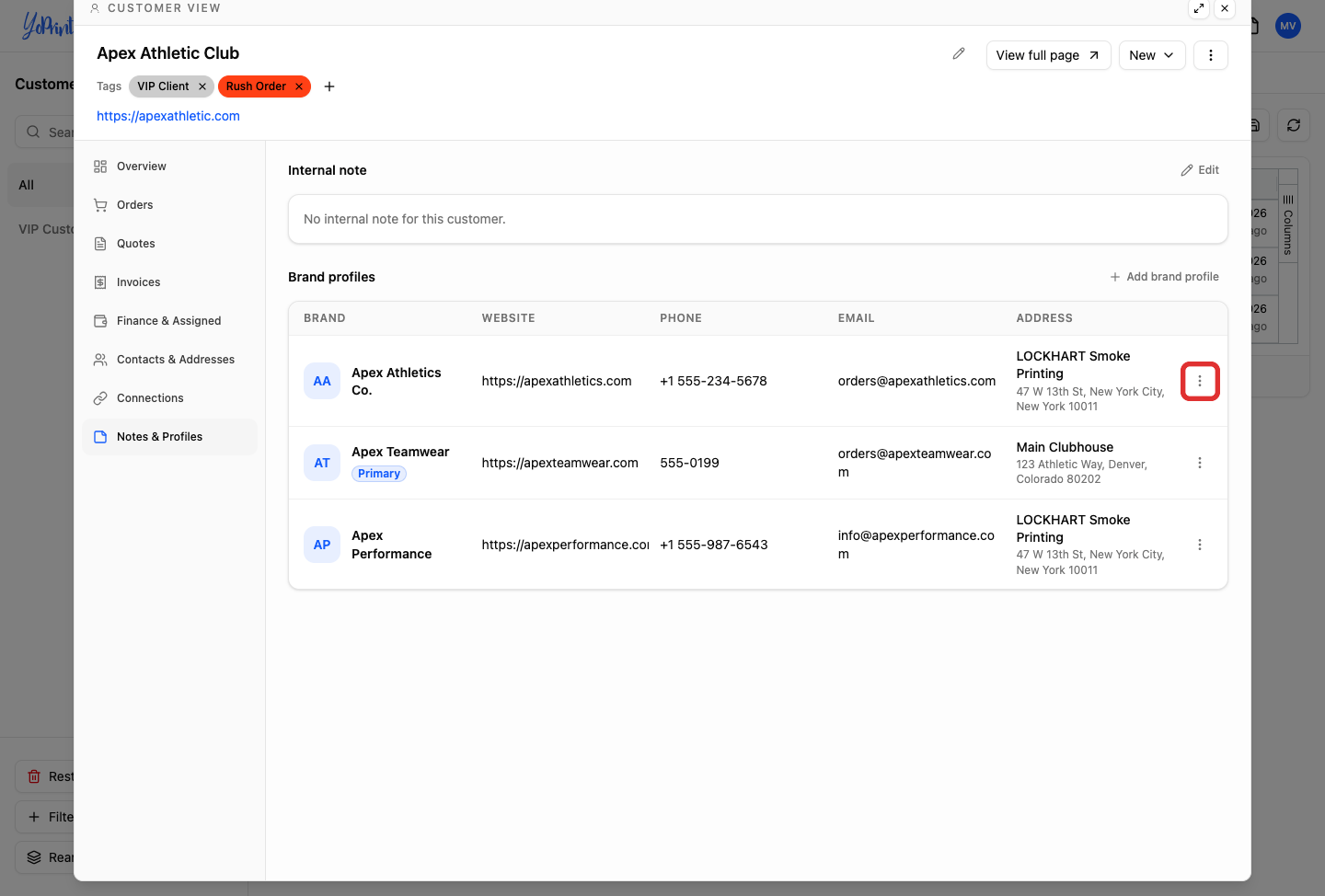This screenshot has width=1325, height=896.
Task: Click the AA brand avatar
Action: tap(322, 381)
